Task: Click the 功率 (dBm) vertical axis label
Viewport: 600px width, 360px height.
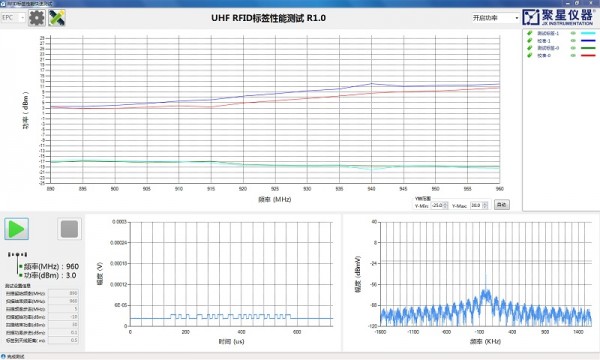Action: [x=25, y=110]
